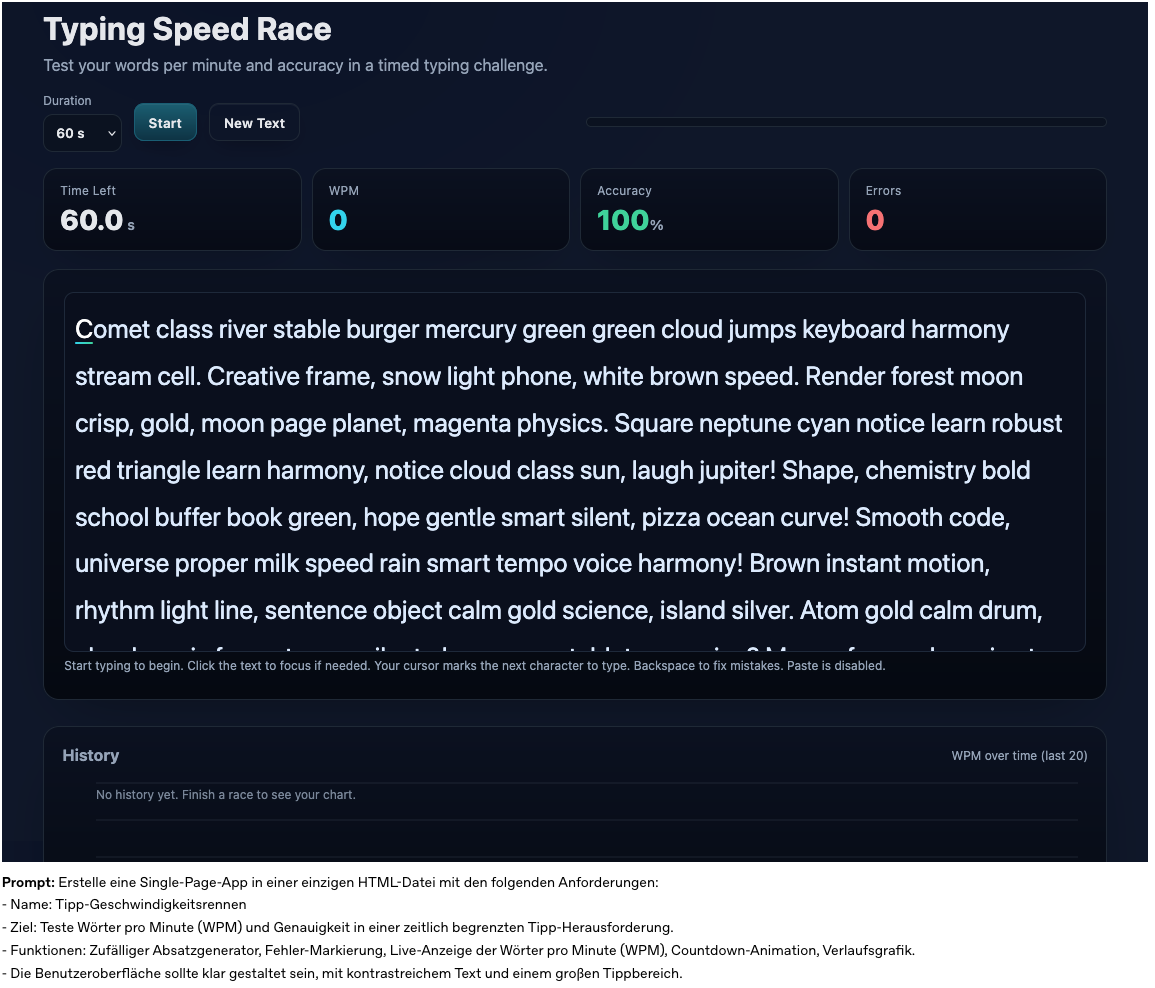Click the countdown progress bar

(x=846, y=122)
